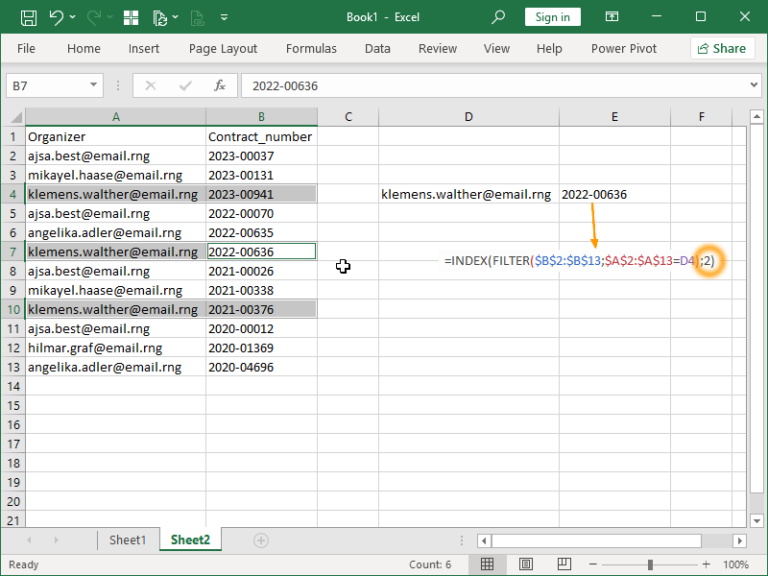Switch to Page Break Preview icon

pos(564,564)
